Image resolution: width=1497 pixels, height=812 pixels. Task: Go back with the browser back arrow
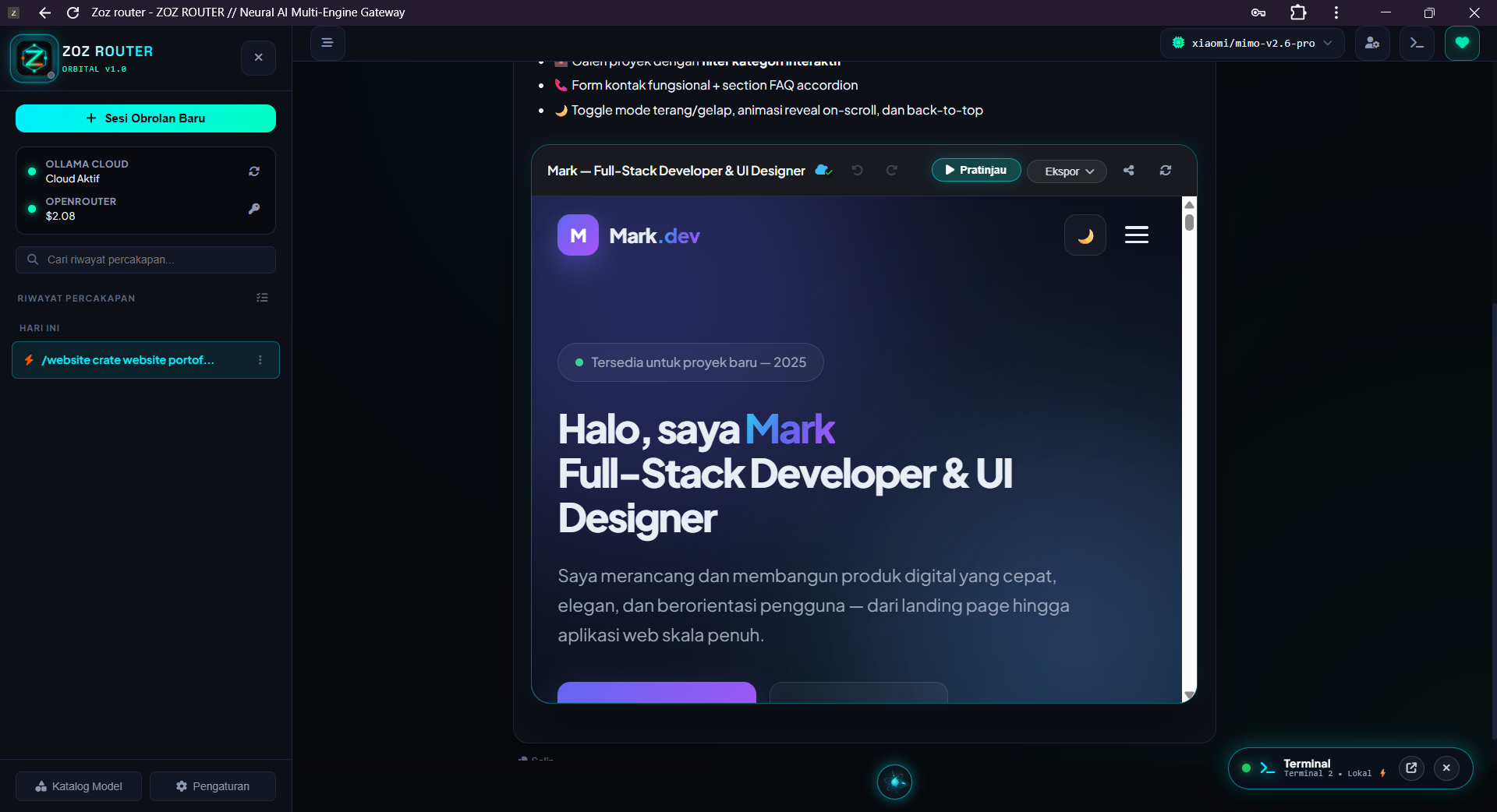coord(44,12)
